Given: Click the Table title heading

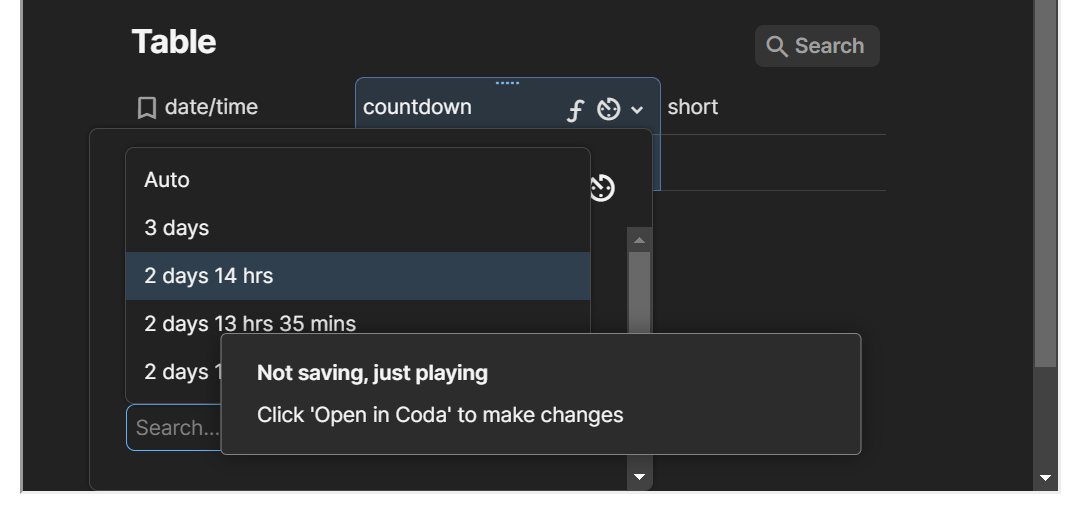Looking at the screenshot, I should point(174,42).
